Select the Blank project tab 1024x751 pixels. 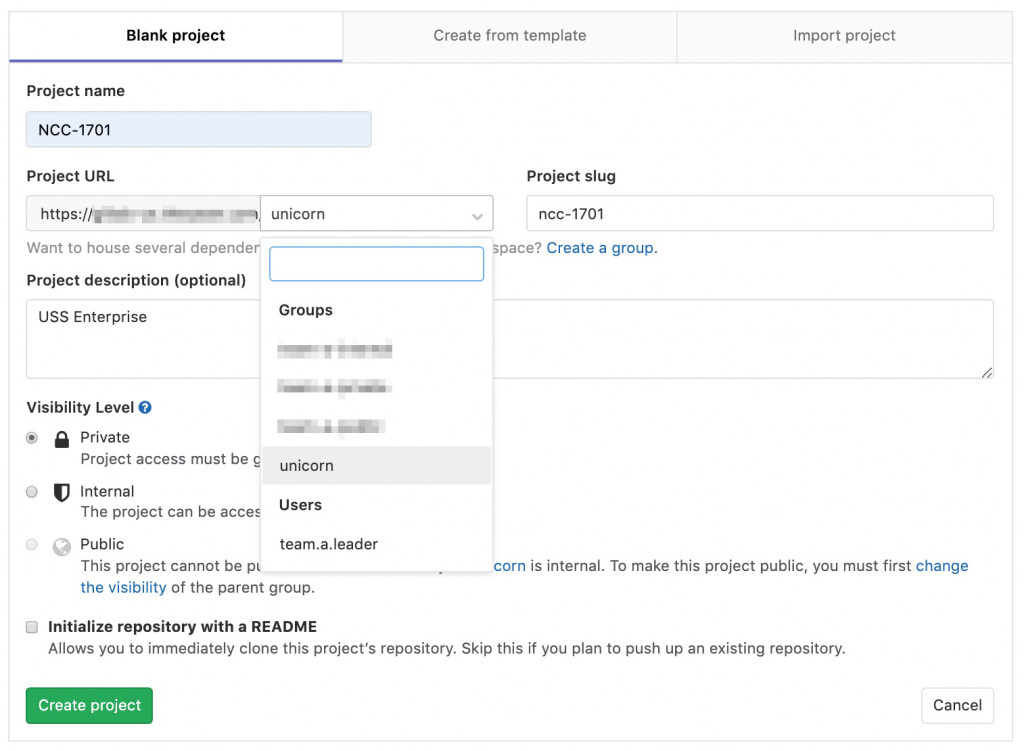click(176, 36)
